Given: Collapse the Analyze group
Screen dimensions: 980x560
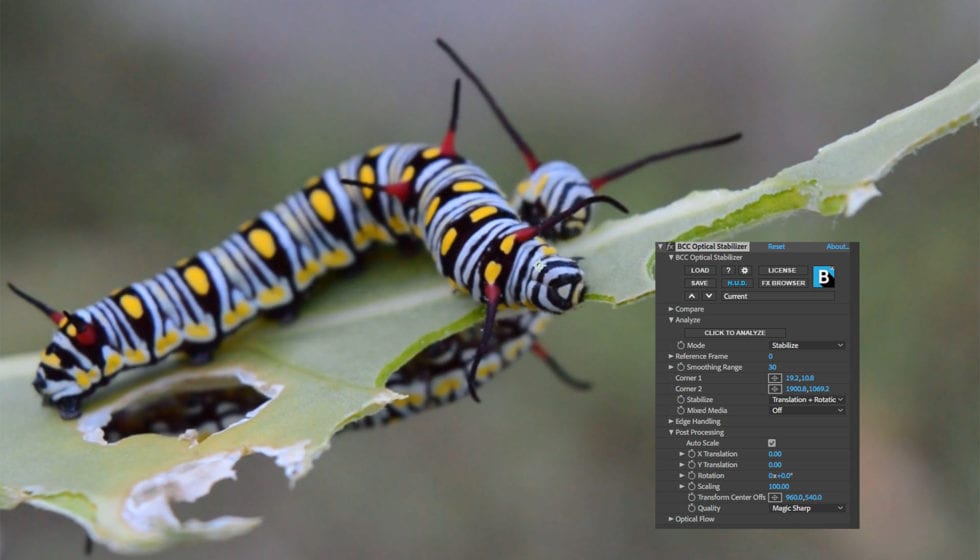Looking at the screenshot, I should (671, 320).
